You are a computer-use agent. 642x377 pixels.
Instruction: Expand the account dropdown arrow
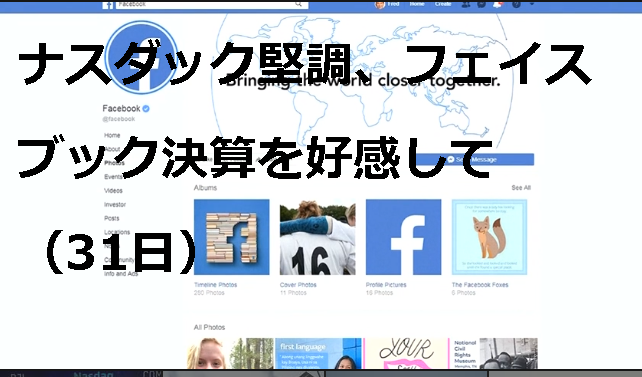[532, 4]
